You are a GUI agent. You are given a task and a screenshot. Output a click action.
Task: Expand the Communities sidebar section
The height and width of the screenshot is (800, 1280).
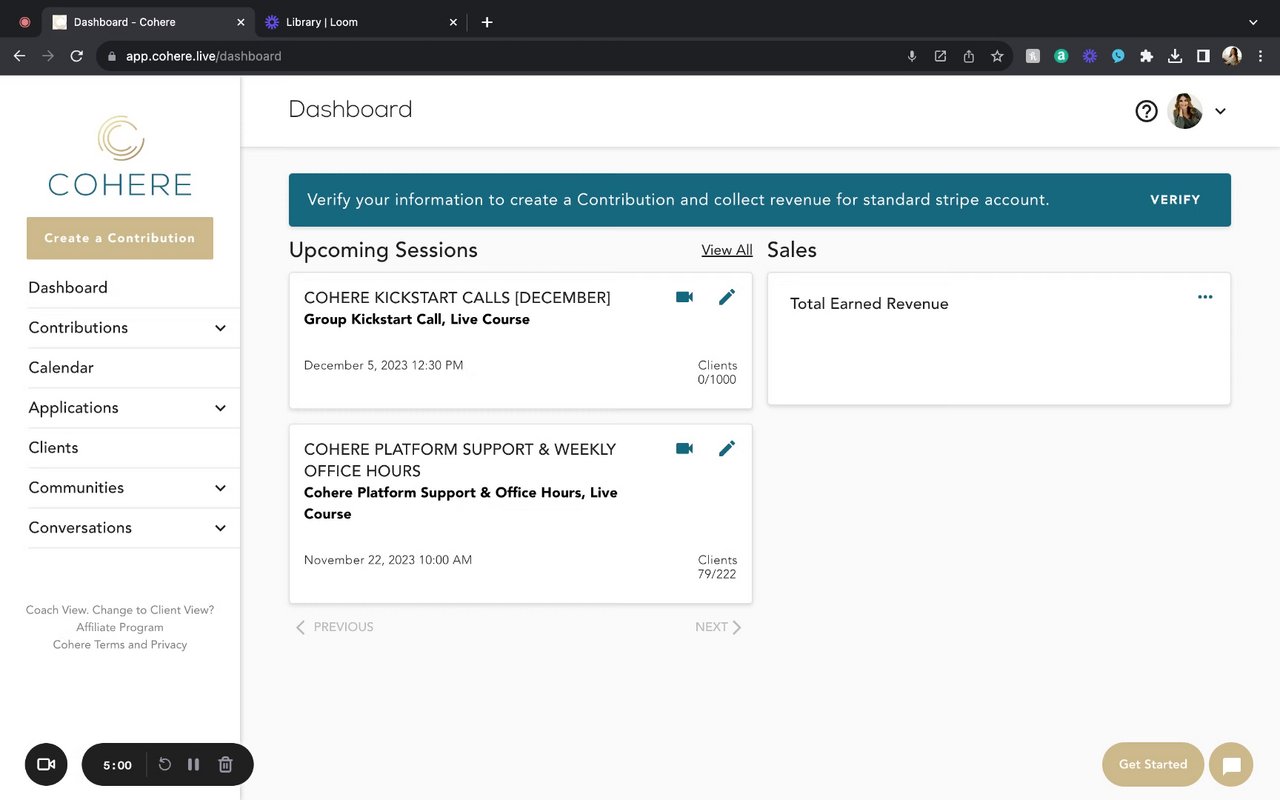pyautogui.click(x=220, y=488)
